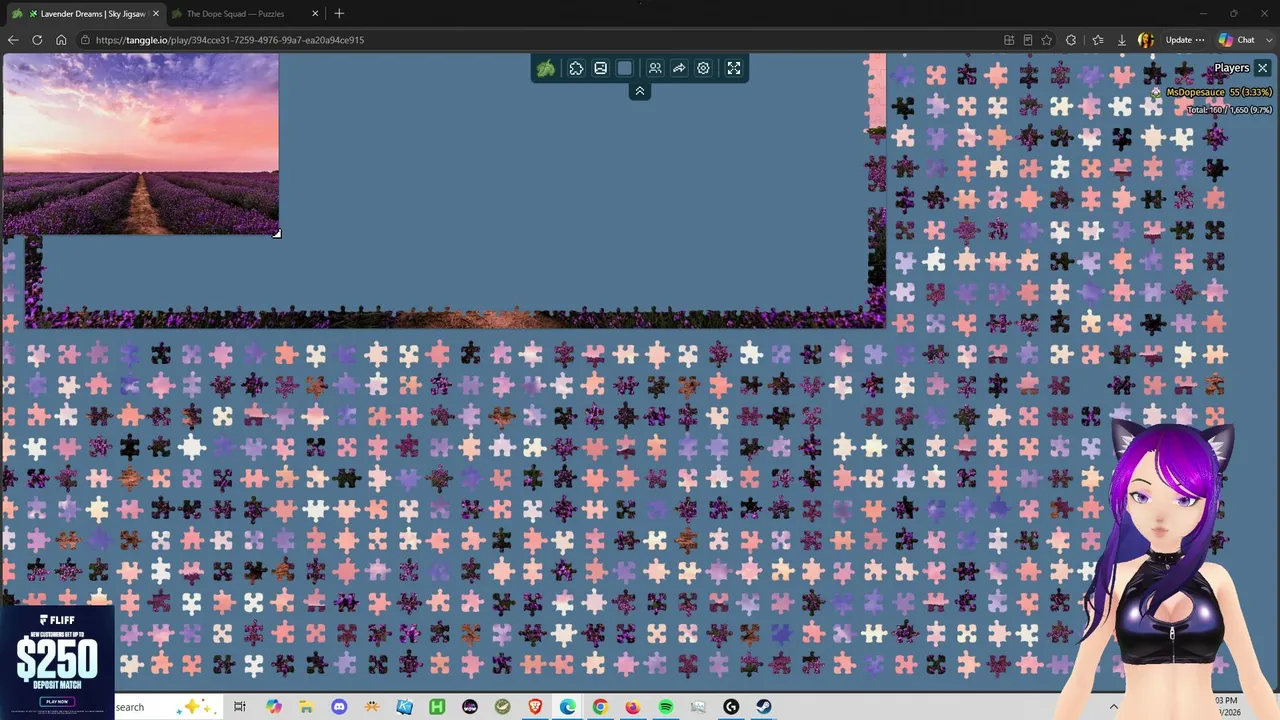Close the Lavender Dreams tab
The width and height of the screenshot is (1280, 720).
(156, 14)
